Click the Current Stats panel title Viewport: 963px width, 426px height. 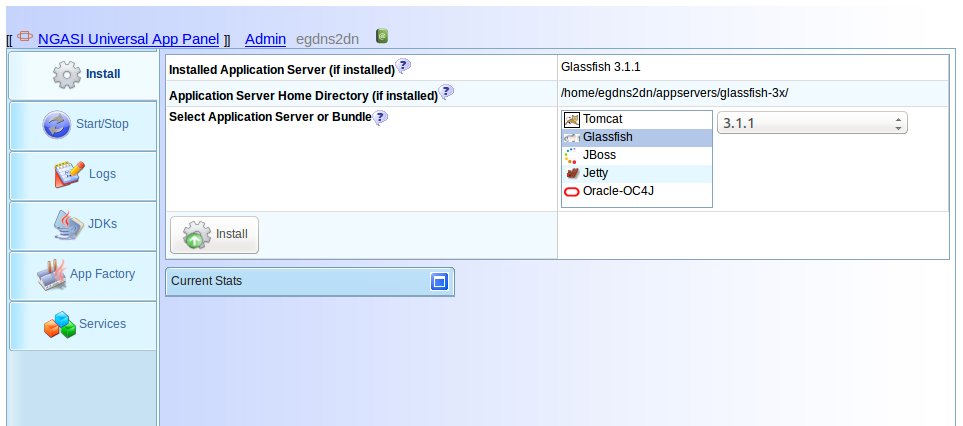206,281
